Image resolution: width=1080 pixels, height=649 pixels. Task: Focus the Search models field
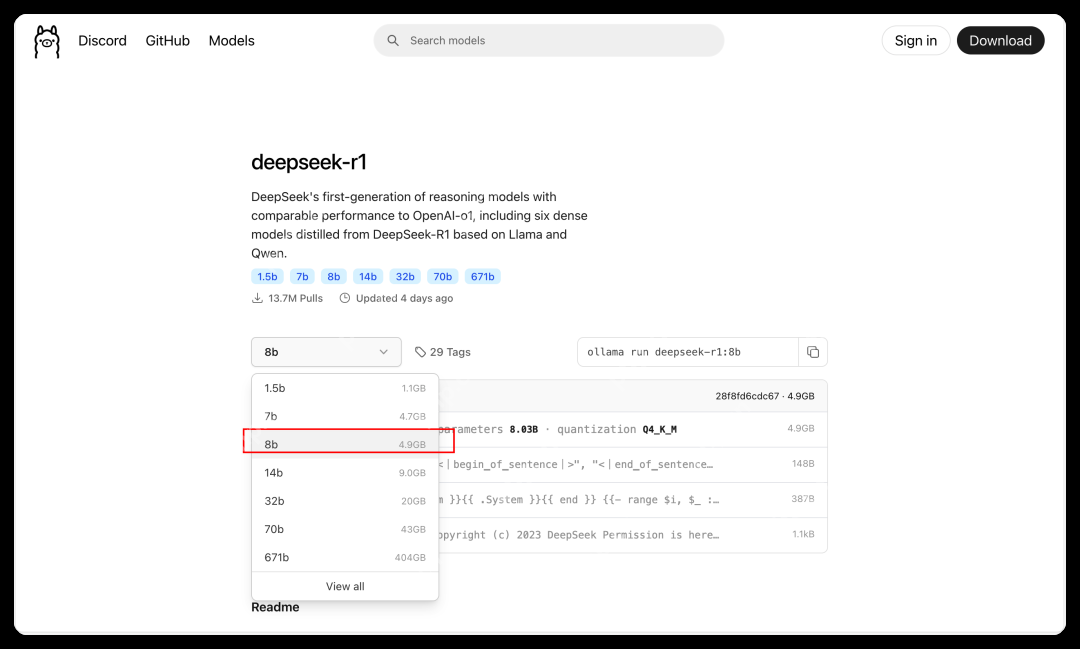[549, 41]
